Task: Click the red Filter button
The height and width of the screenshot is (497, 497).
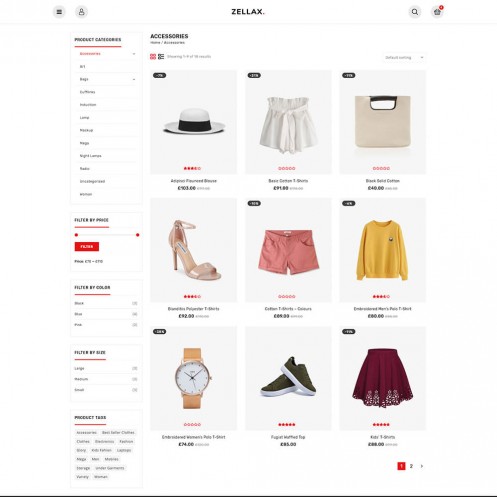Action: [x=87, y=246]
